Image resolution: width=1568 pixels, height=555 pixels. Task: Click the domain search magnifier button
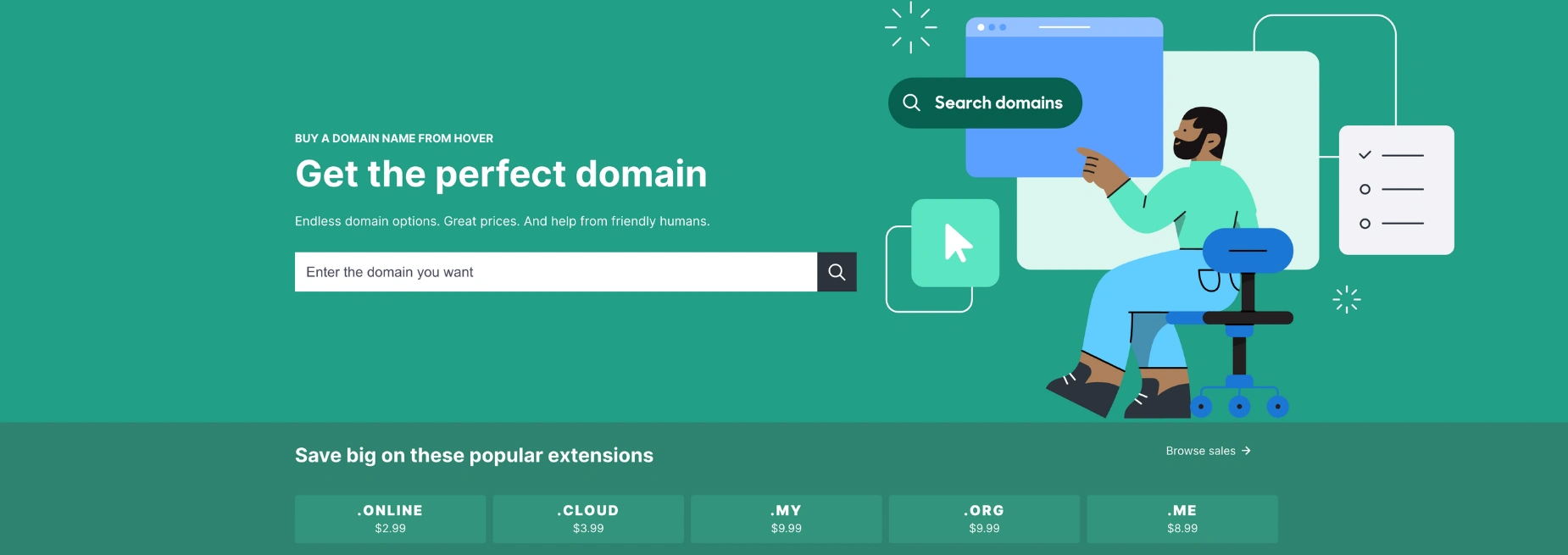pos(837,272)
